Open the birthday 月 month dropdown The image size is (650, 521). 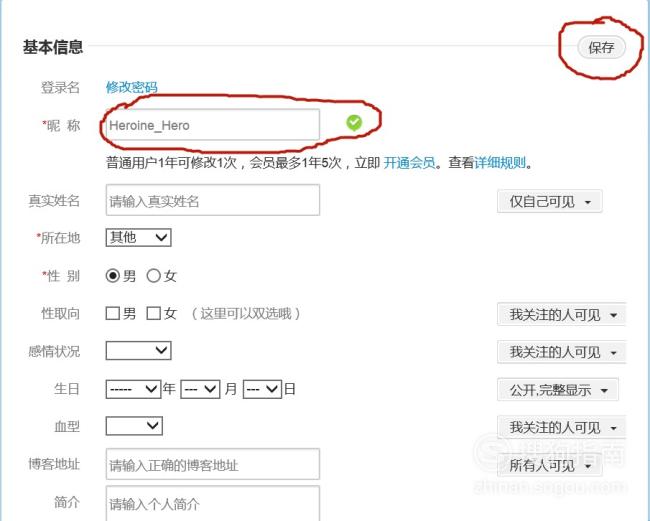(x=200, y=390)
